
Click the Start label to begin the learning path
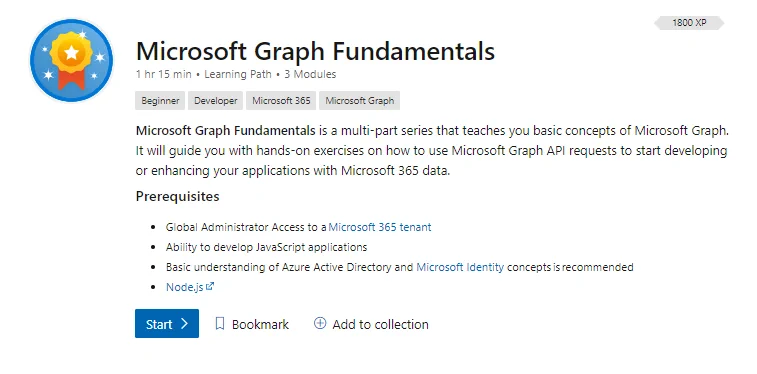[159, 324]
